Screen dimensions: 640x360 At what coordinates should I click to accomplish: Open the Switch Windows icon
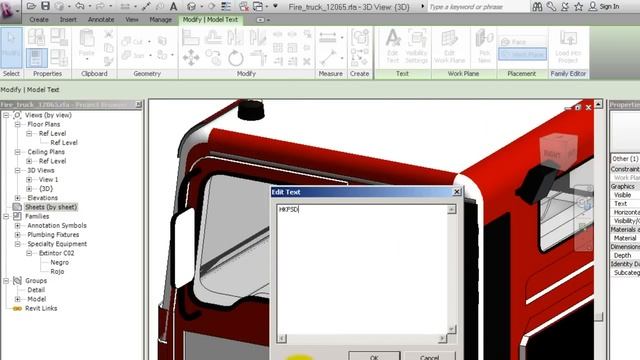[258, 6]
